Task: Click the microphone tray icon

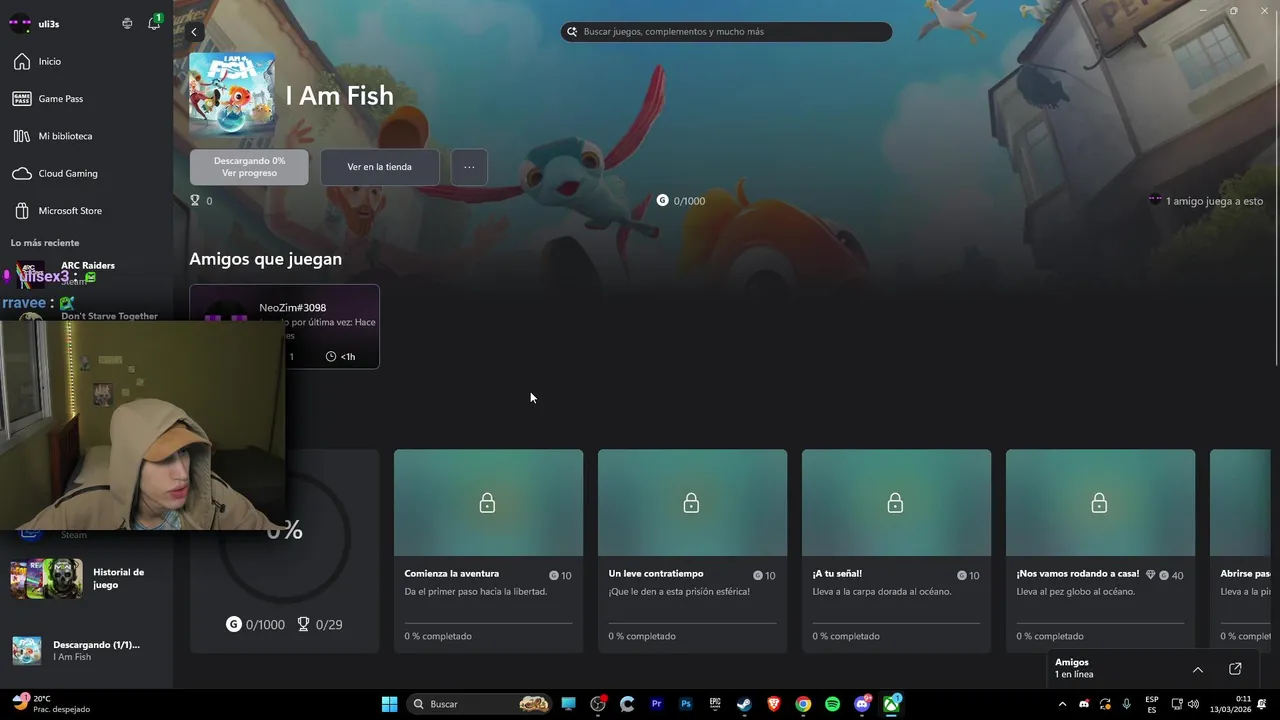Action: pos(1127,704)
